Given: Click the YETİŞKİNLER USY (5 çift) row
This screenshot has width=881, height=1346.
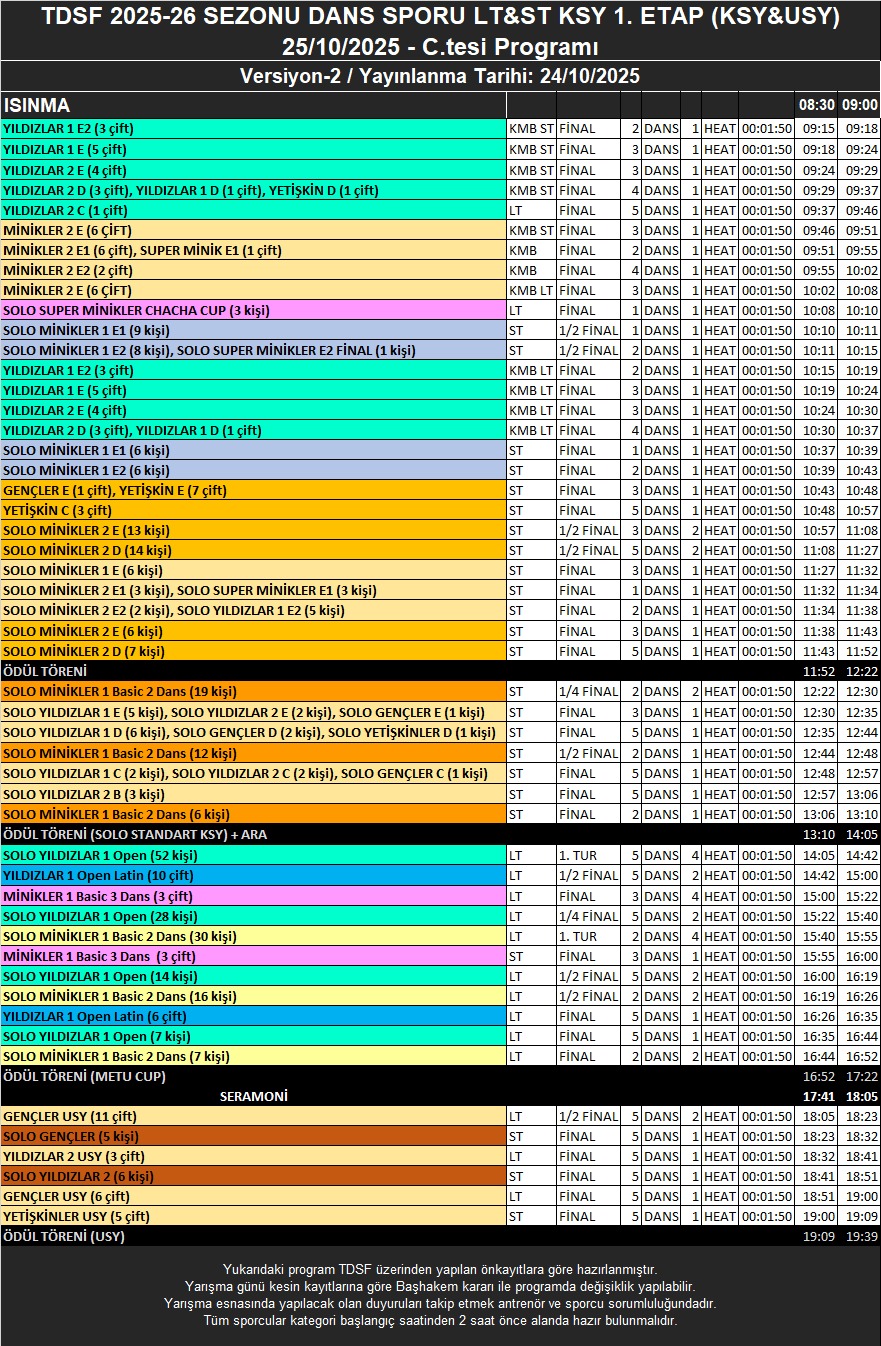Looking at the screenshot, I should coord(76,1216).
